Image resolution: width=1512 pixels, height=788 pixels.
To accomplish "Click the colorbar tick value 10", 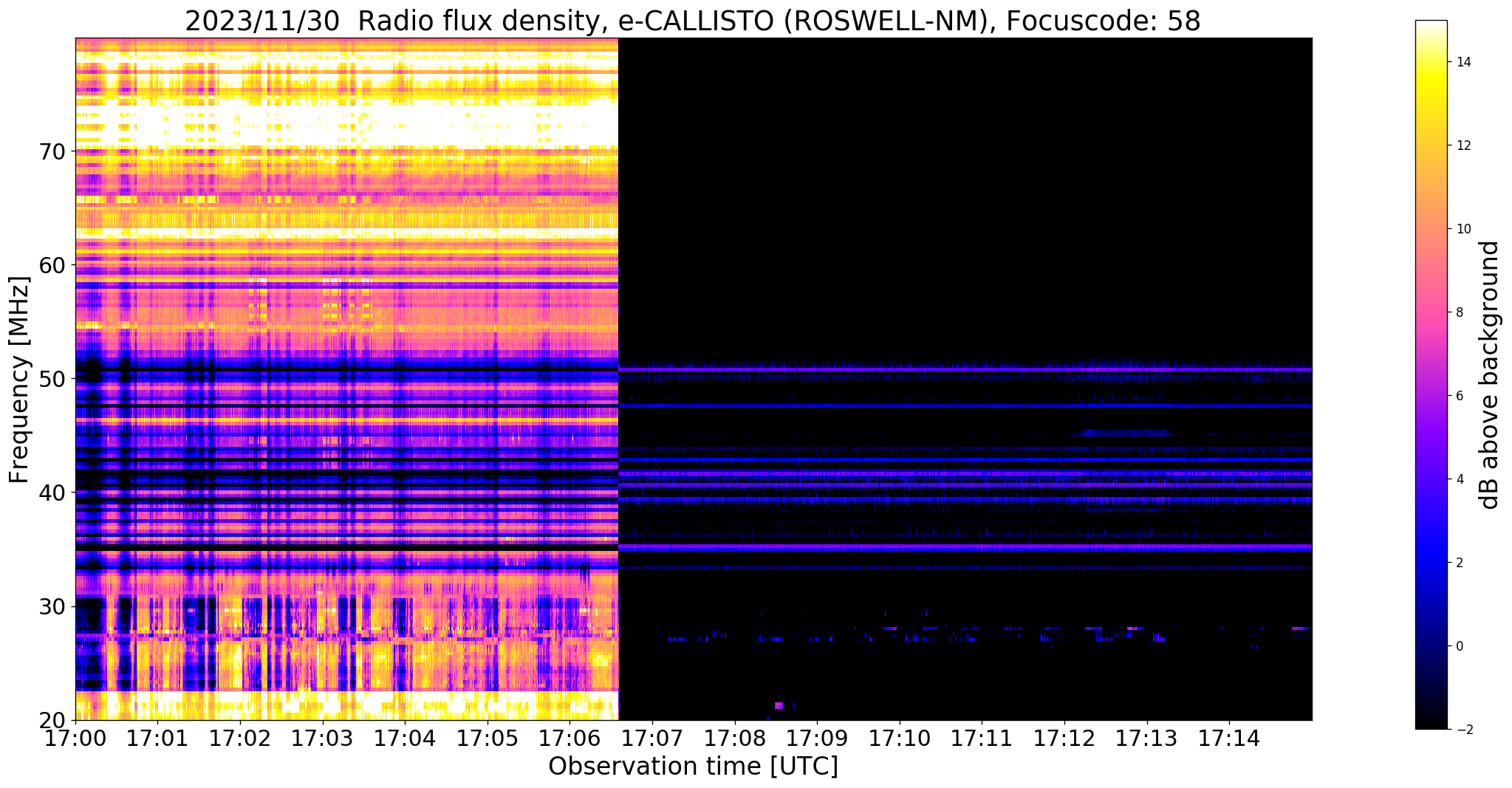I will (x=1463, y=229).
